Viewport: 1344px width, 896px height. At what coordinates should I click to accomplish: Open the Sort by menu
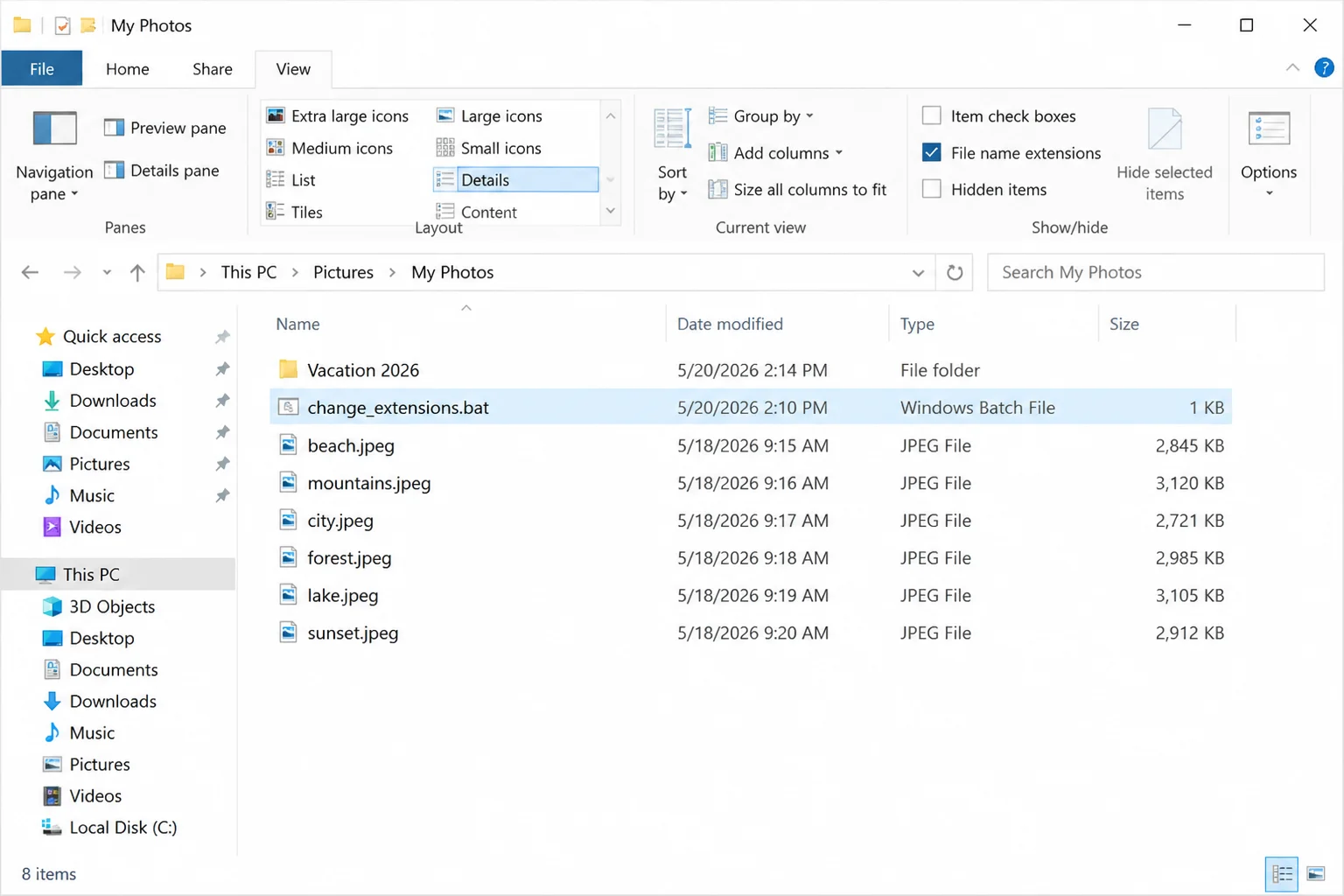click(x=672, y=156)
